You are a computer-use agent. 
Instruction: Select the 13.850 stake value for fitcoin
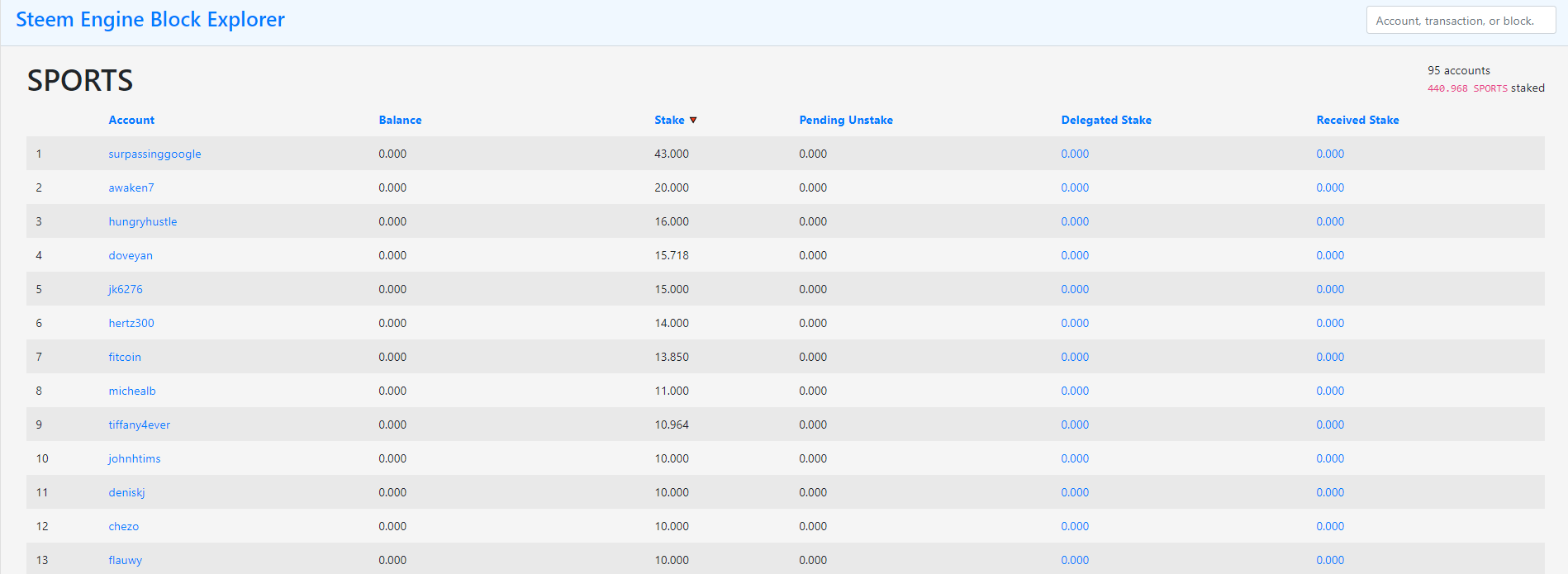pyautogui.click(x=672, y=357)
